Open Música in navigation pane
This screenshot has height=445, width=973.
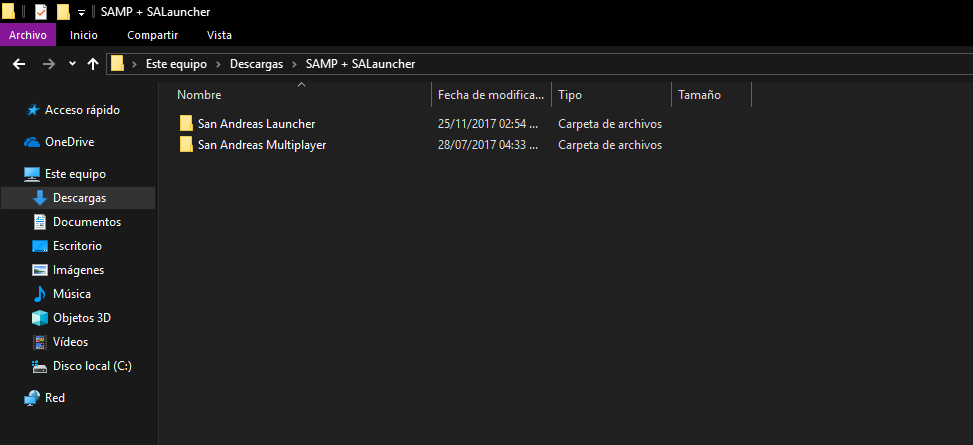click(72, 294)
